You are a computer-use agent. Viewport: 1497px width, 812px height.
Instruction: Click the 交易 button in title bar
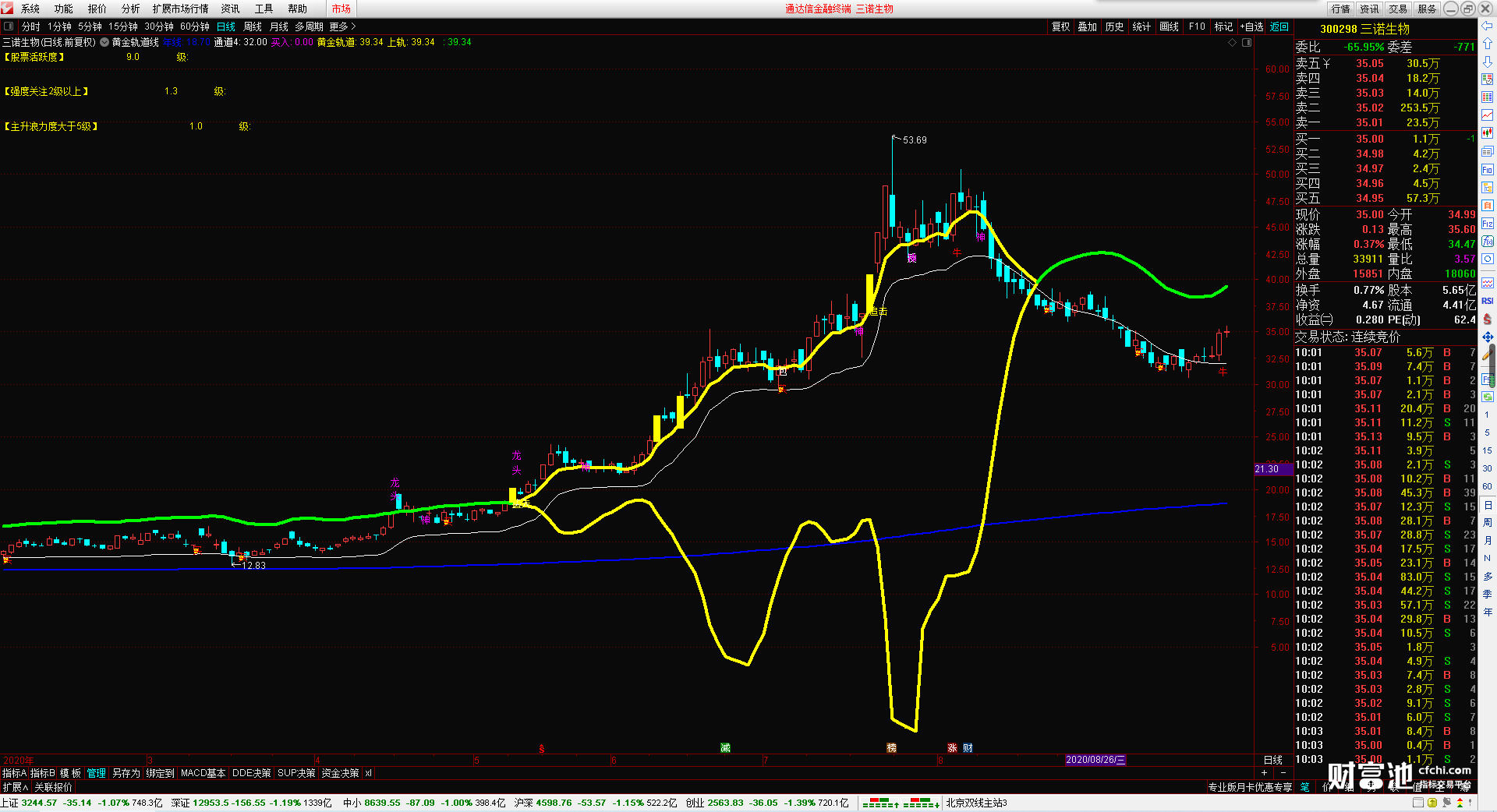(x=1398, y=9)
